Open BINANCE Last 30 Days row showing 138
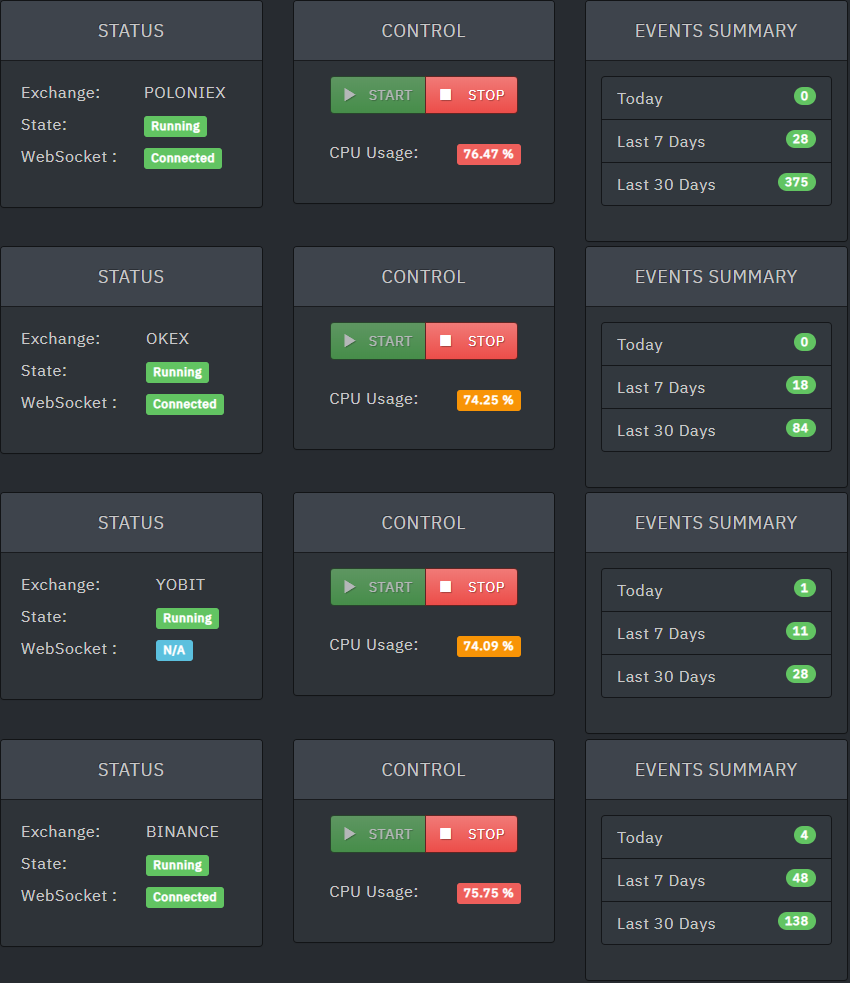Viewport: 850px width, 983px height. [716, 923]
